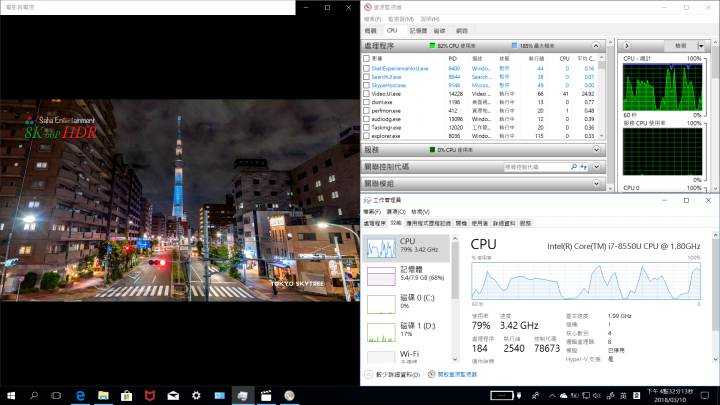Click the OneDrive cloud icon in the tray

563,395
